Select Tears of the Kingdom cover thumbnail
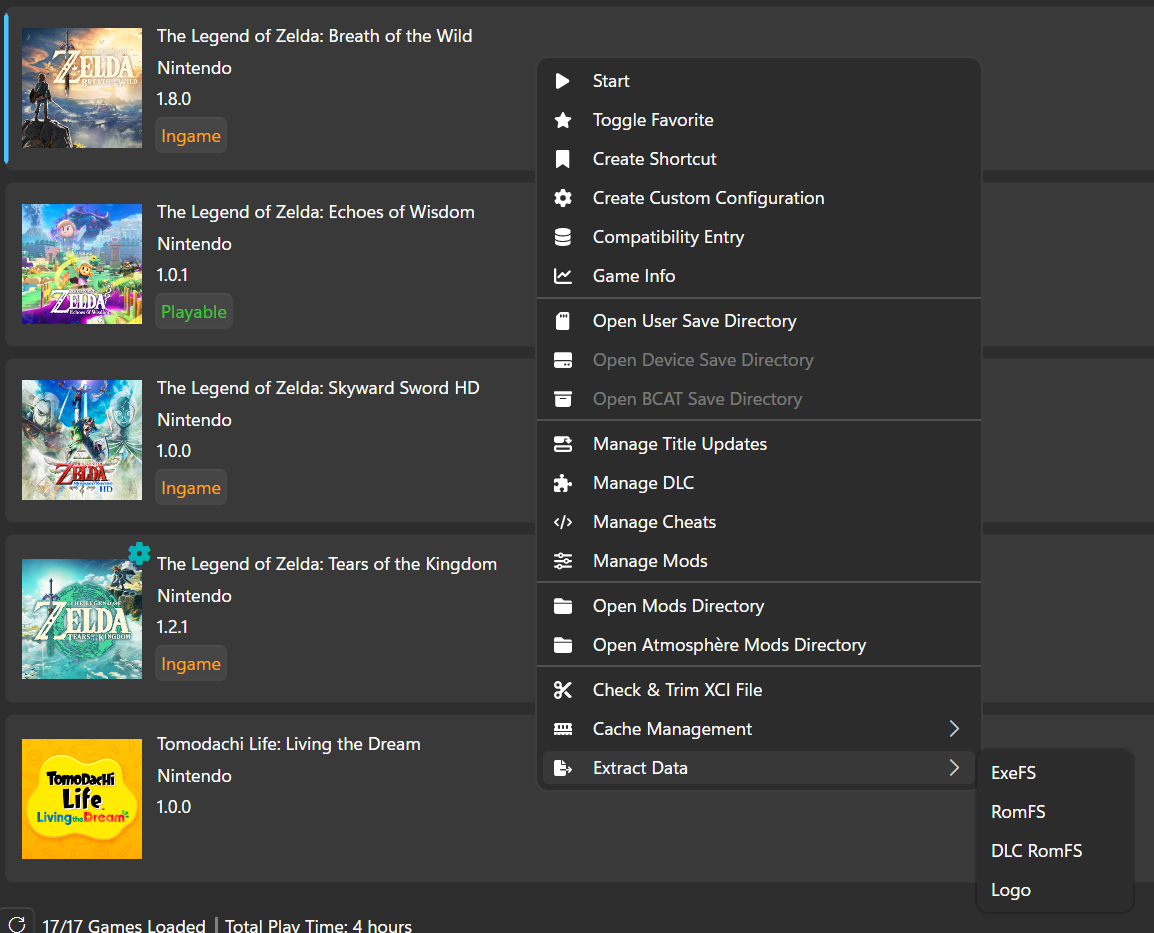The width and height of the screenshot is (1154, 933). point(82,619)
